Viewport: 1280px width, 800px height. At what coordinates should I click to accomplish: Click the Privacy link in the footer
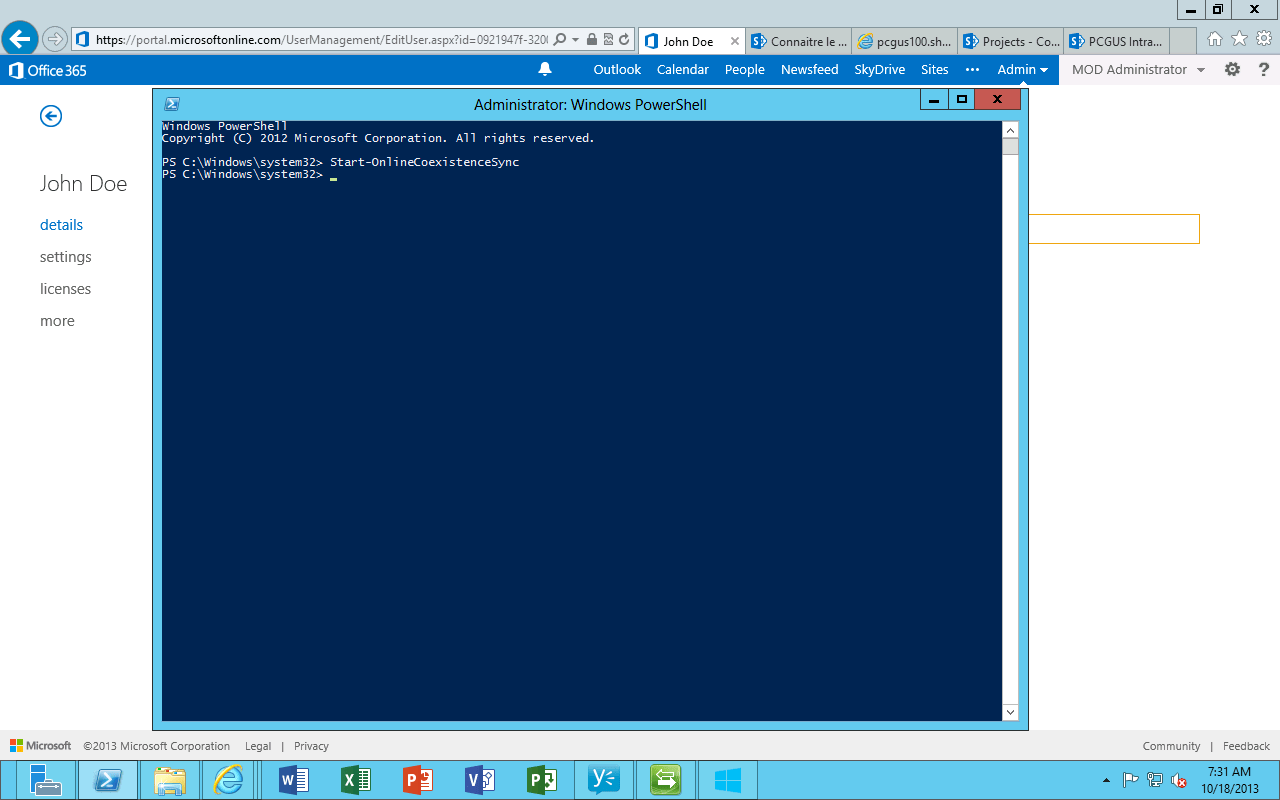click(310, 745)
